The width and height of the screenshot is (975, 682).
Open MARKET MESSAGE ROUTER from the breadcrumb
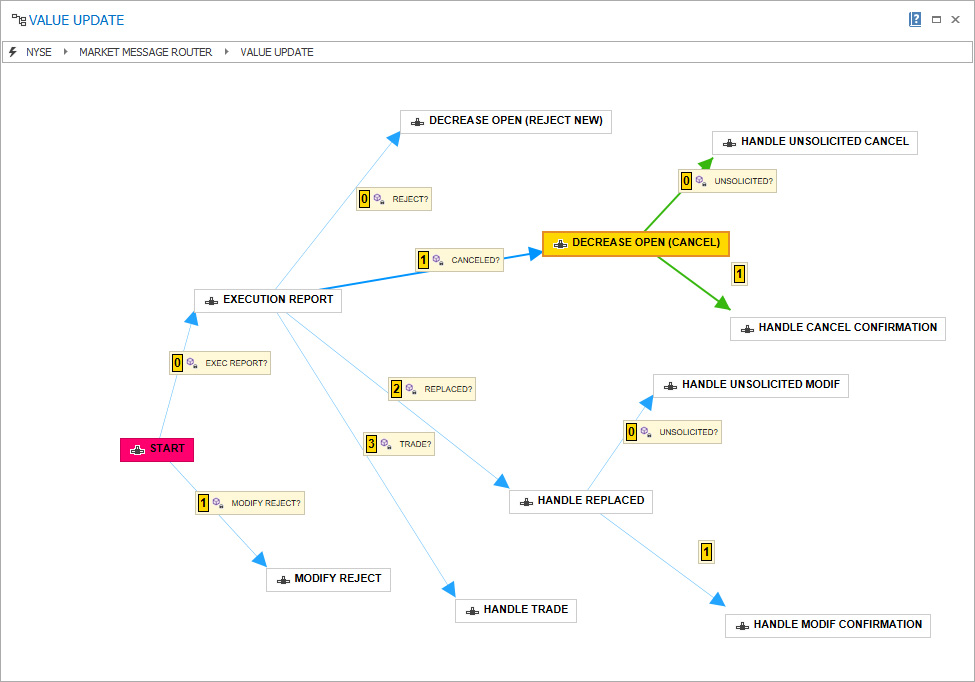(146, 52)
